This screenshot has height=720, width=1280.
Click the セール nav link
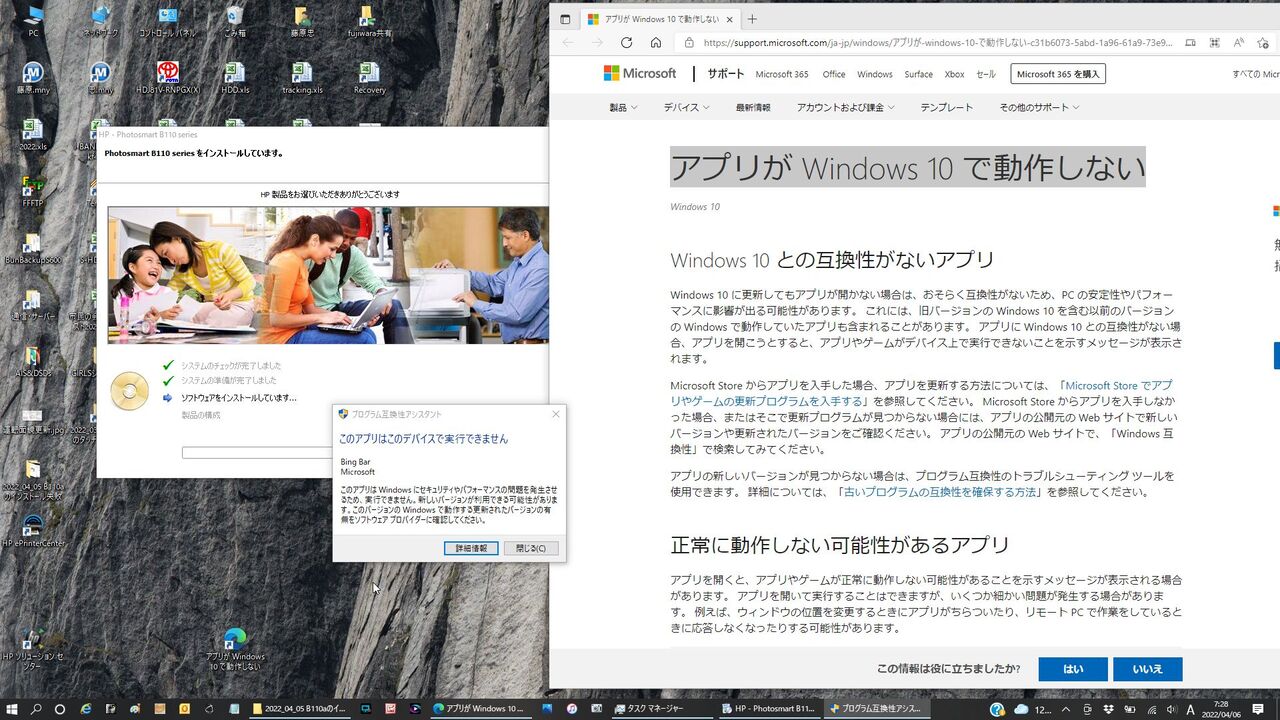click(x=986, y=74)
